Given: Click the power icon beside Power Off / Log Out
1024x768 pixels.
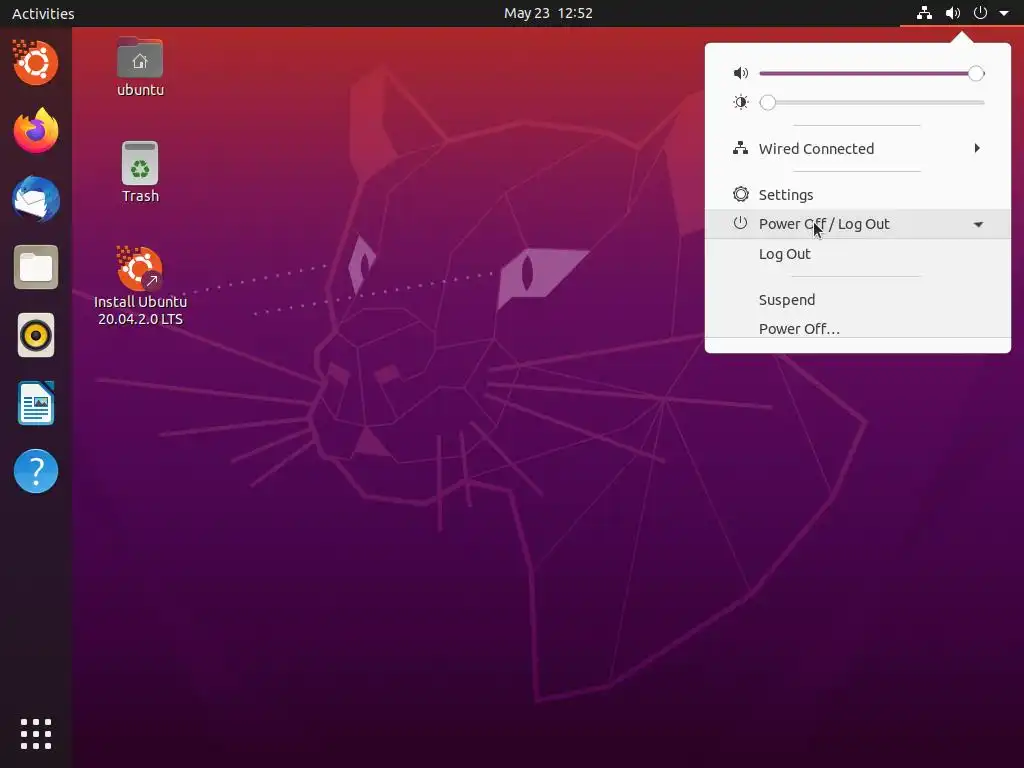Looking at the screenshot, I should [x=740, y=223].
